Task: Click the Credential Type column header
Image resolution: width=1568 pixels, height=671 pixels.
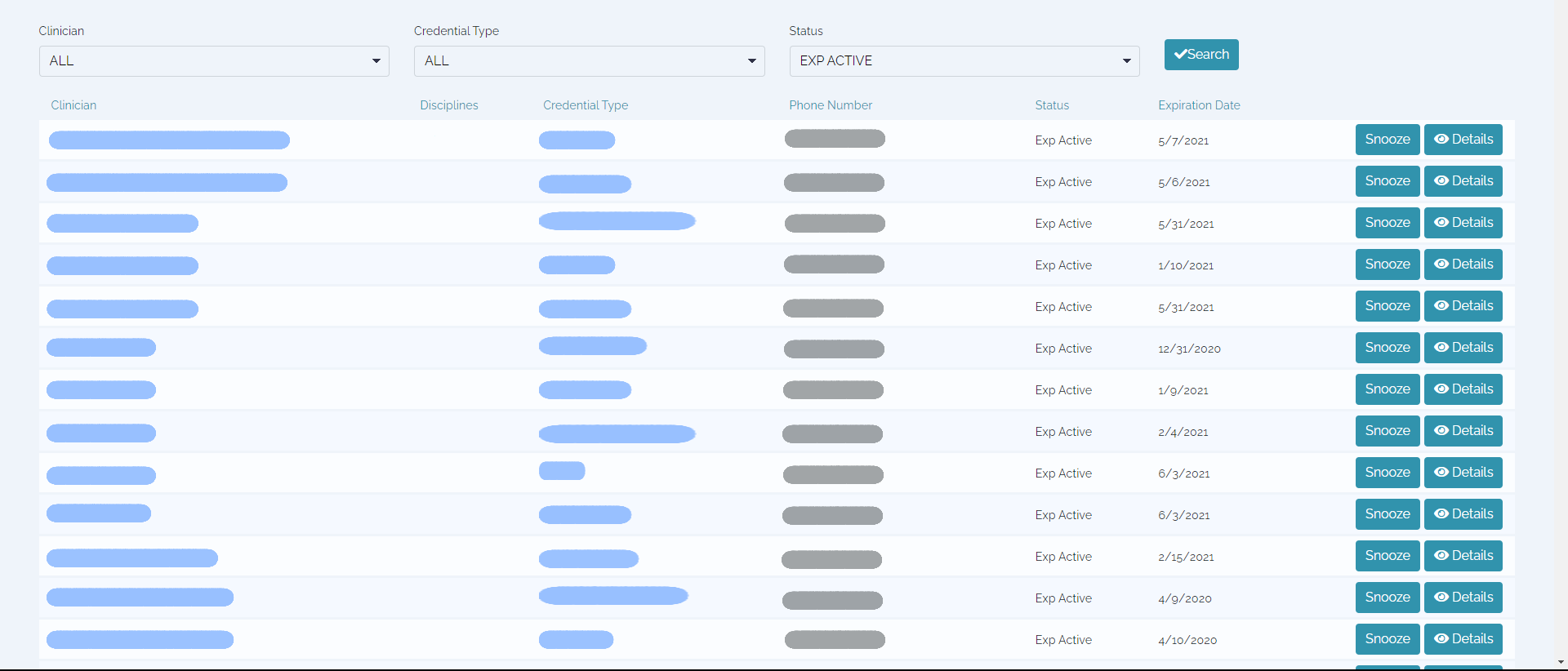Action: (x=586, y=105)
